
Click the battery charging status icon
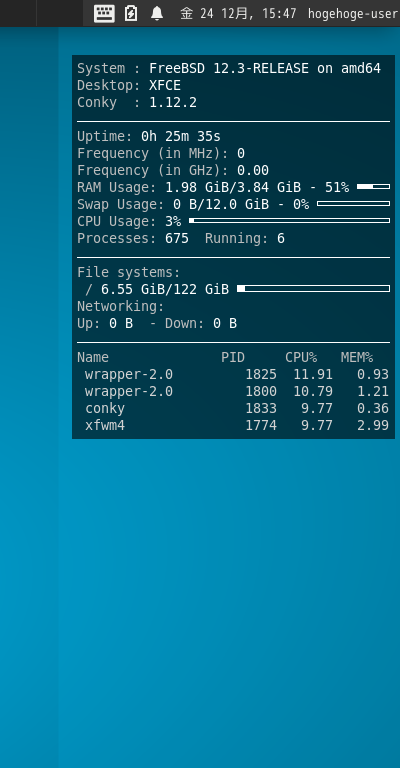point(131,13)
